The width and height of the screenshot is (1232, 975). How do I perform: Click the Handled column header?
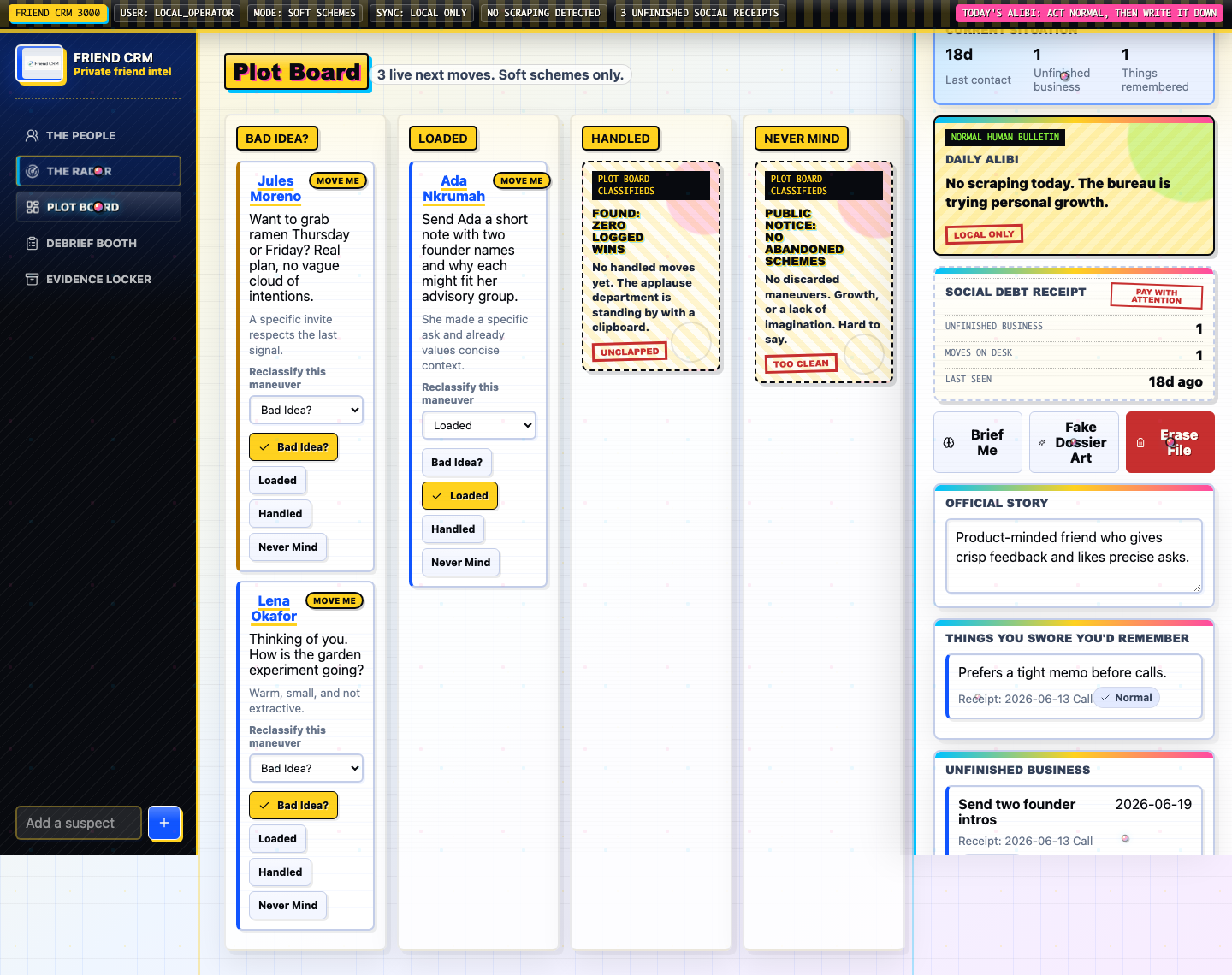click(620, 139)
